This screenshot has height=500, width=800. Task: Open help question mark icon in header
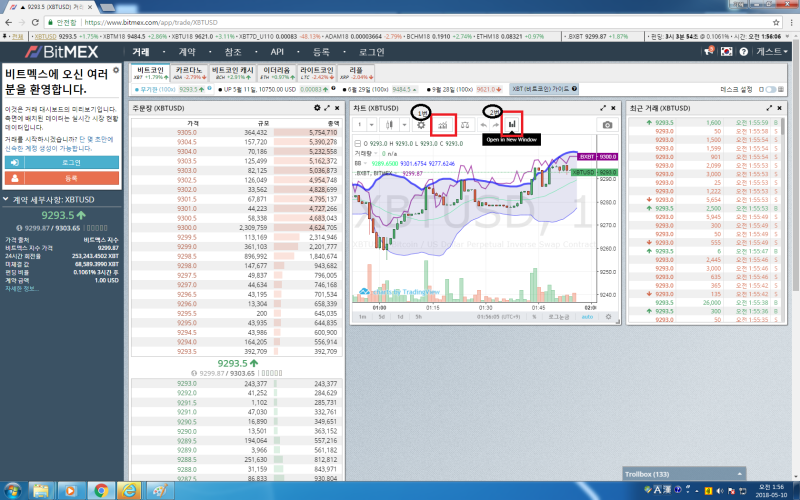743,52
